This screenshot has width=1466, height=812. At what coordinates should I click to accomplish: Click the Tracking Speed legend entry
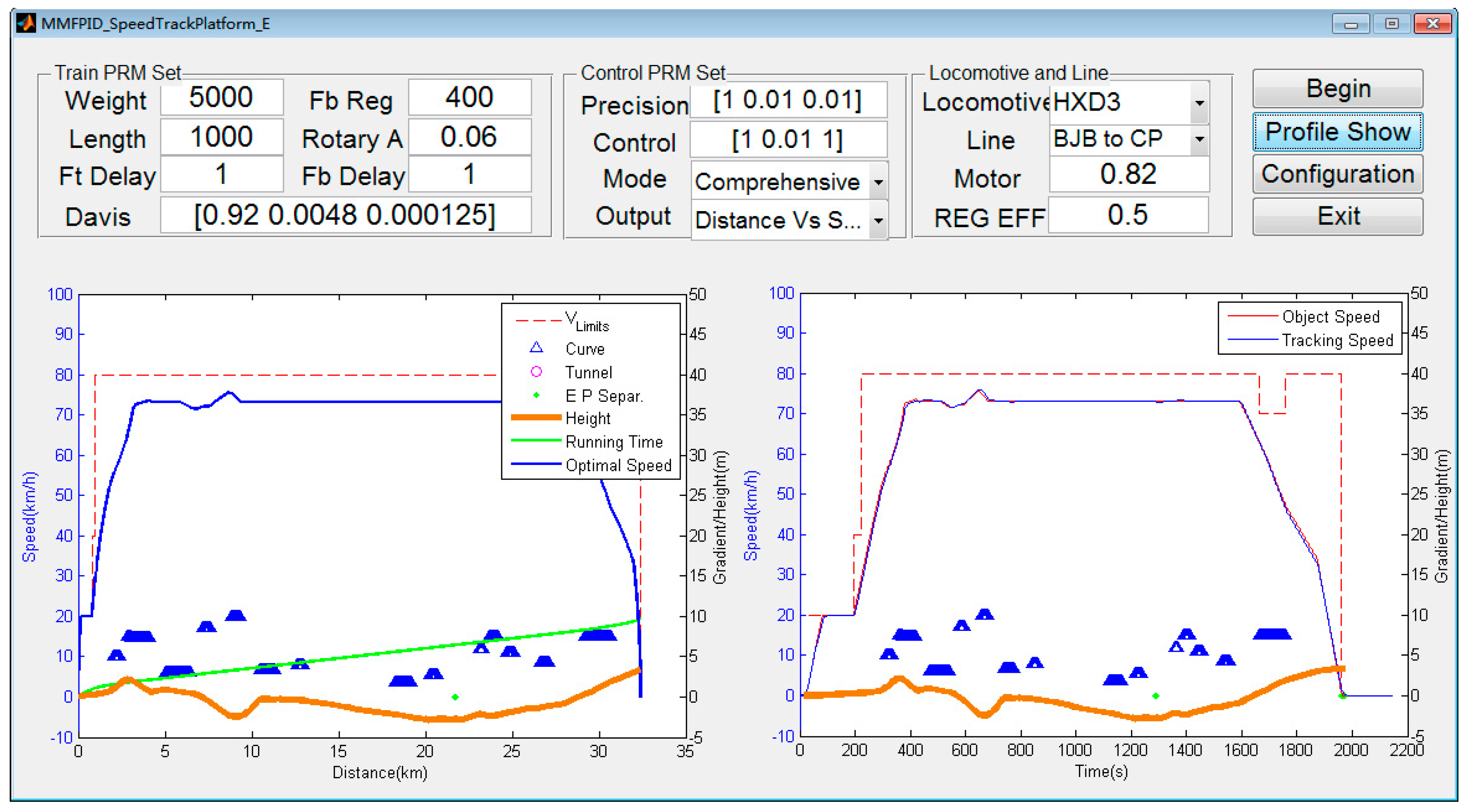pyautogui.click(x=1337, y=340)
